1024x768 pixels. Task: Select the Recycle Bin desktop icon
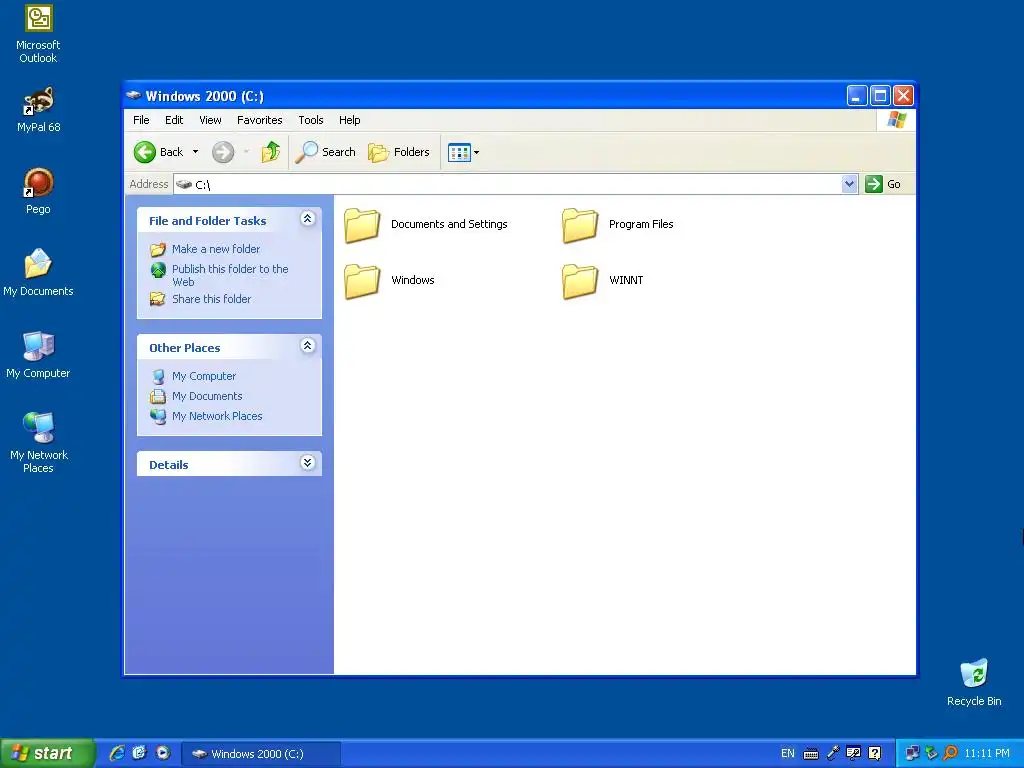click(x=974, y=682)
